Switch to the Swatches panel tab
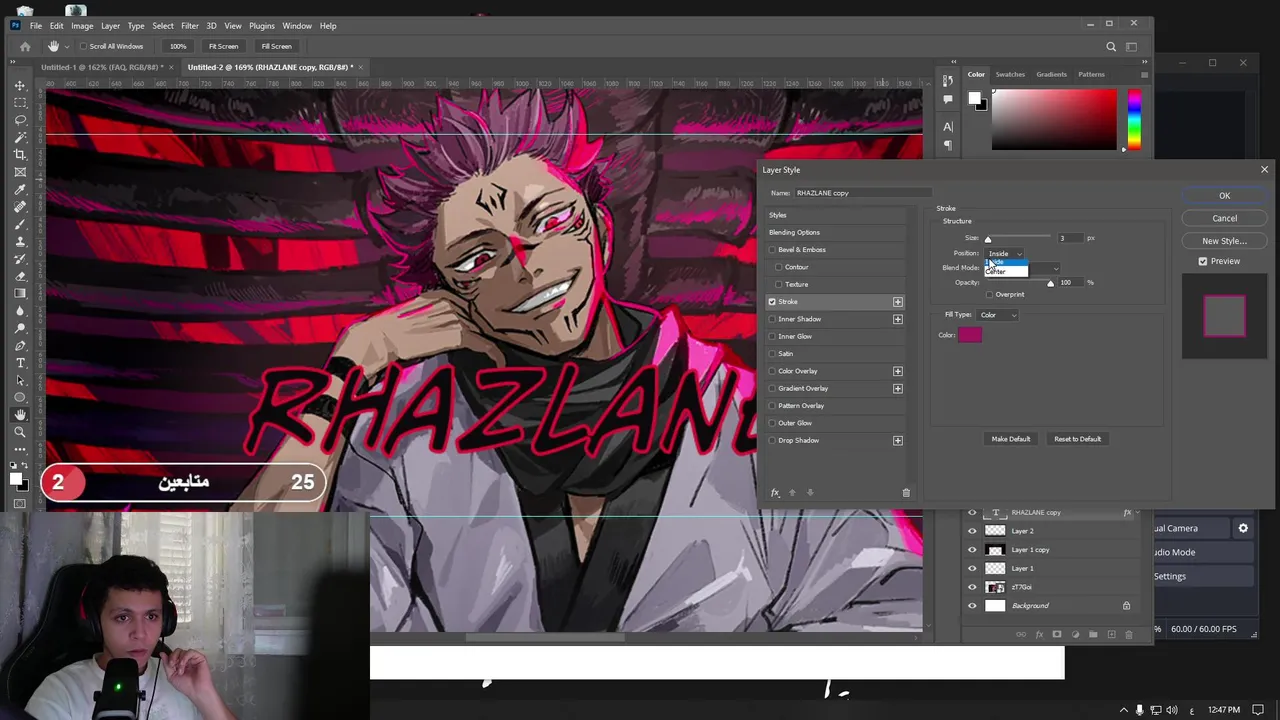1280x720 pixels. click(x=1010, y=74)
